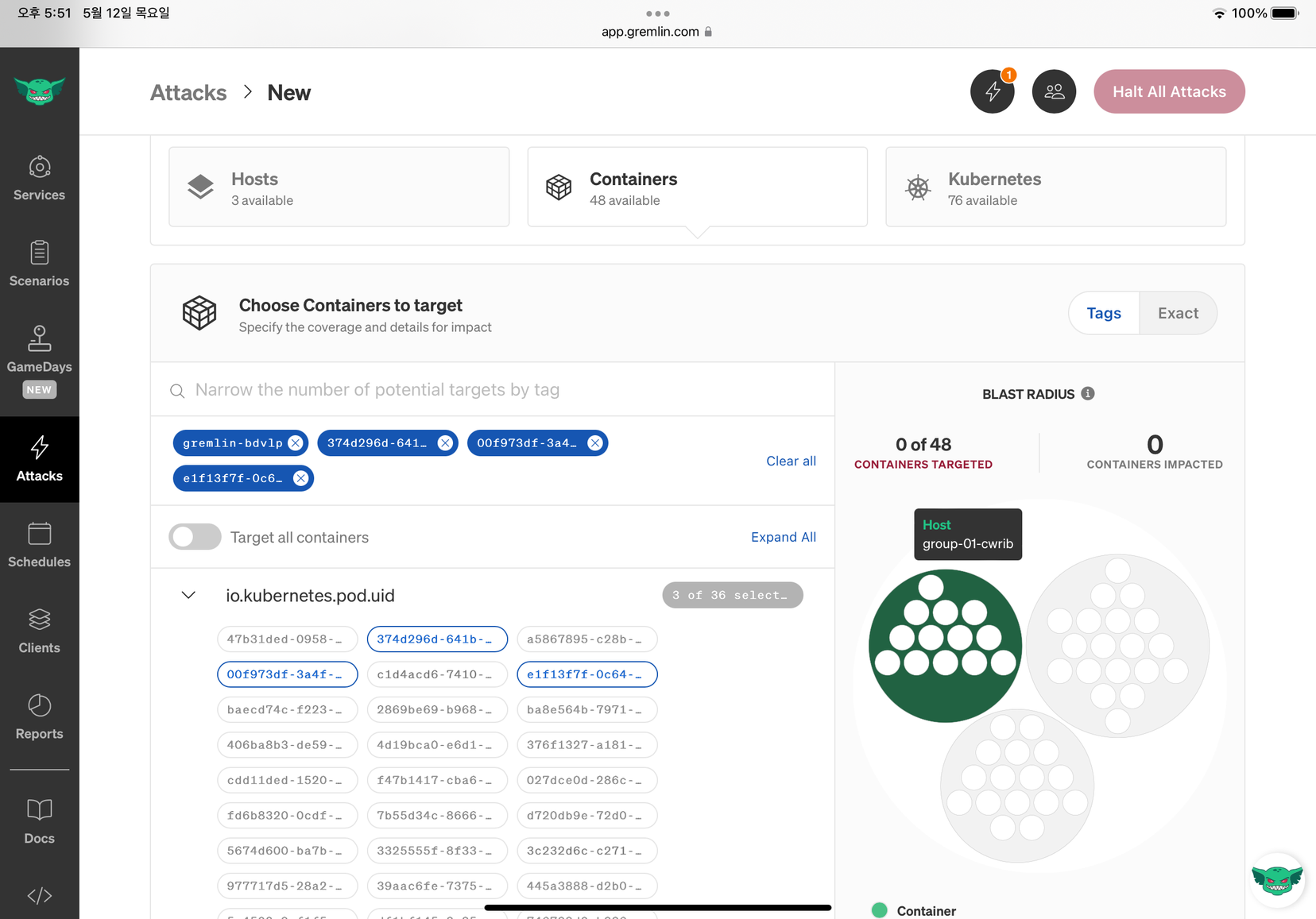This screenshot has width=1316, height=919.
Task: Select pod uid 027dce0d-286c
Action: [x=587, y=780]
